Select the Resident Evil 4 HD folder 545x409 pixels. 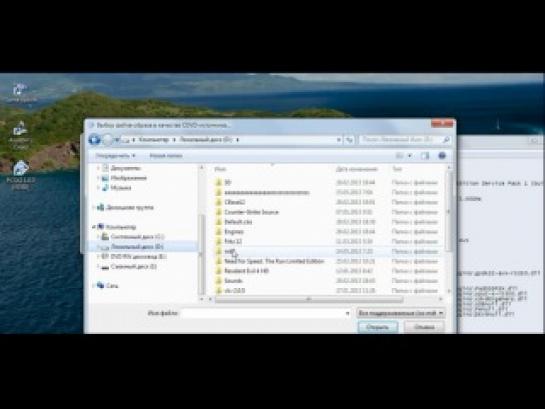[247, 271]
